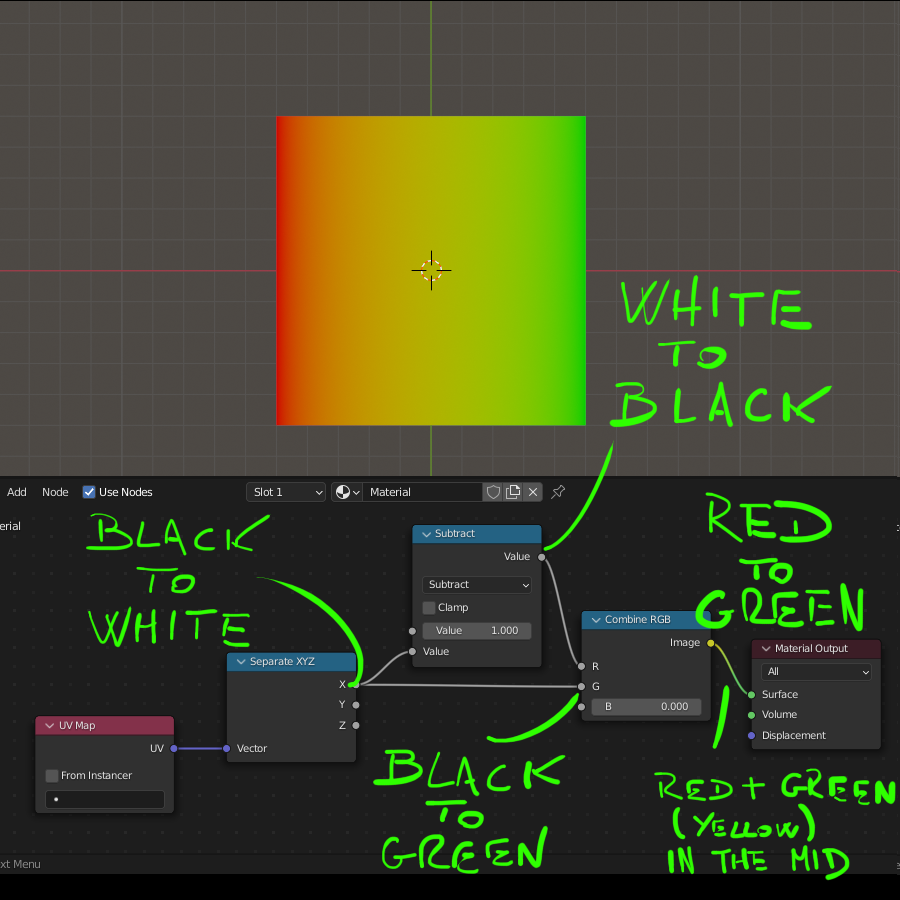Image resolution: width=900 pixels, height=900 pixels.
Task: Click the Vector input socket
Action: (x=227, y=748)
